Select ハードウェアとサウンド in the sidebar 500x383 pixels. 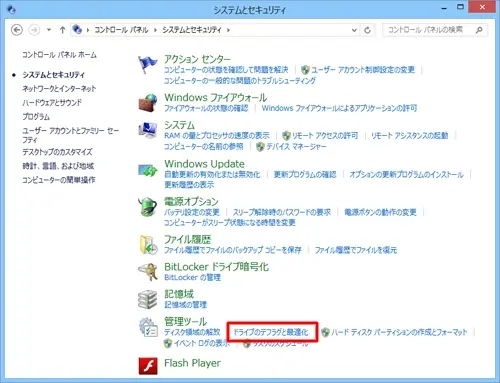(52, 103)
